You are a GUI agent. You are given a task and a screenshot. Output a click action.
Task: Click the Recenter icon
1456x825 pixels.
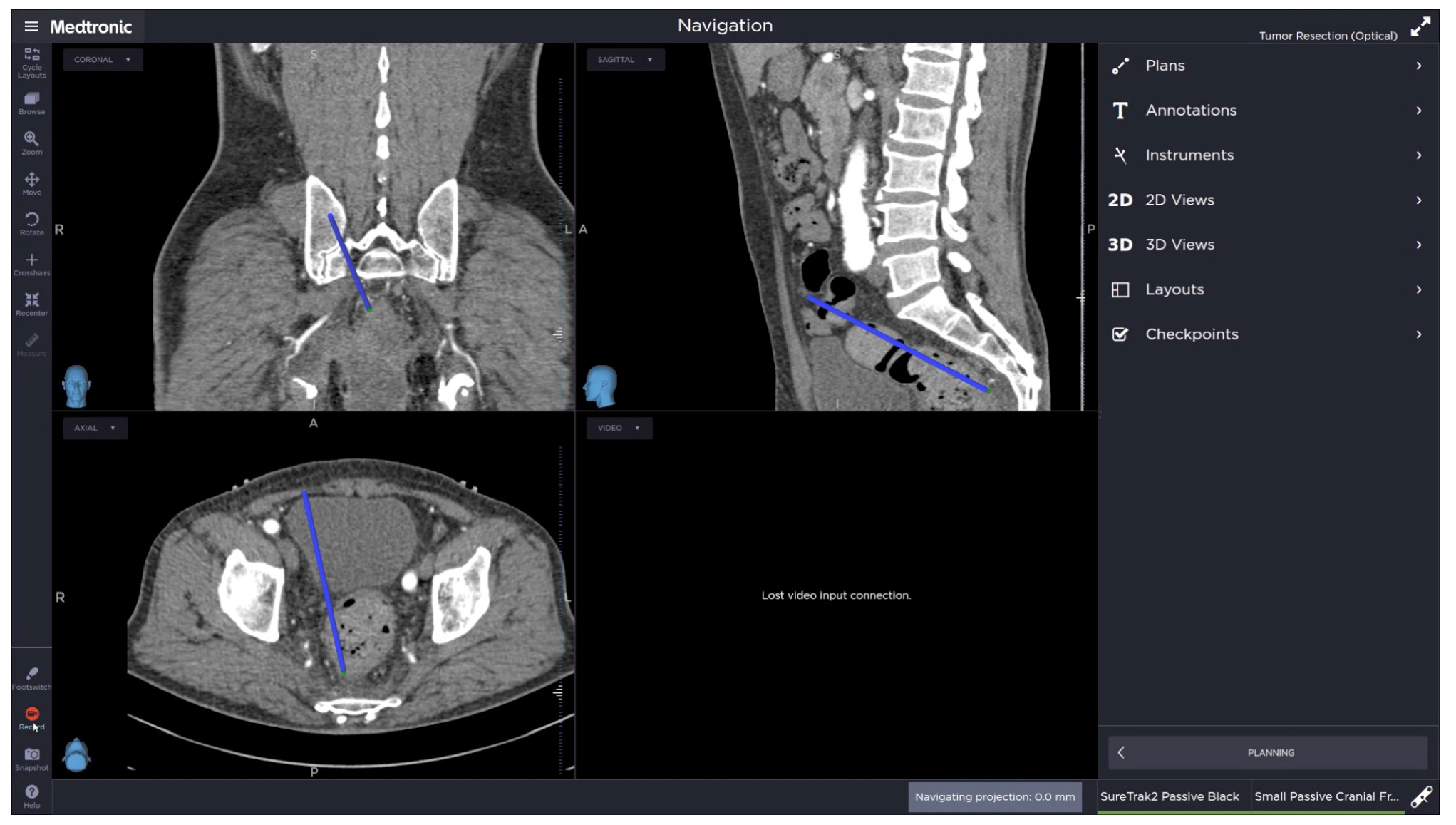31,304
